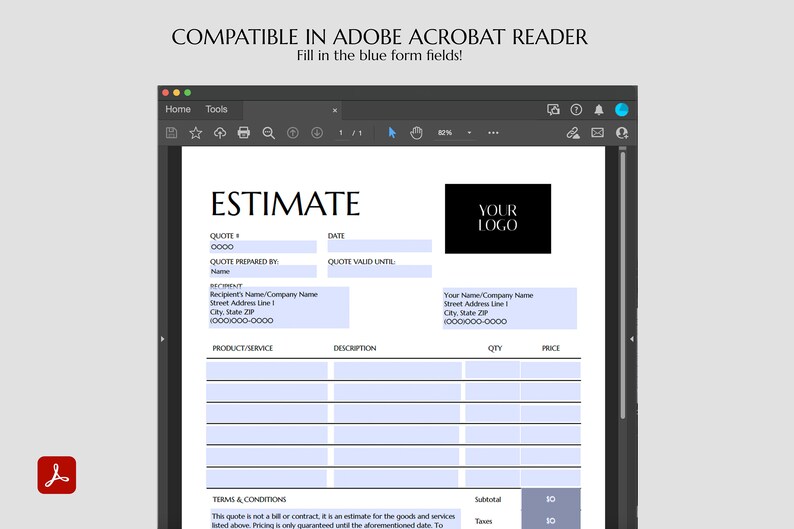Click the DATE form field
The image size is (794, 529).
[379, 246]
